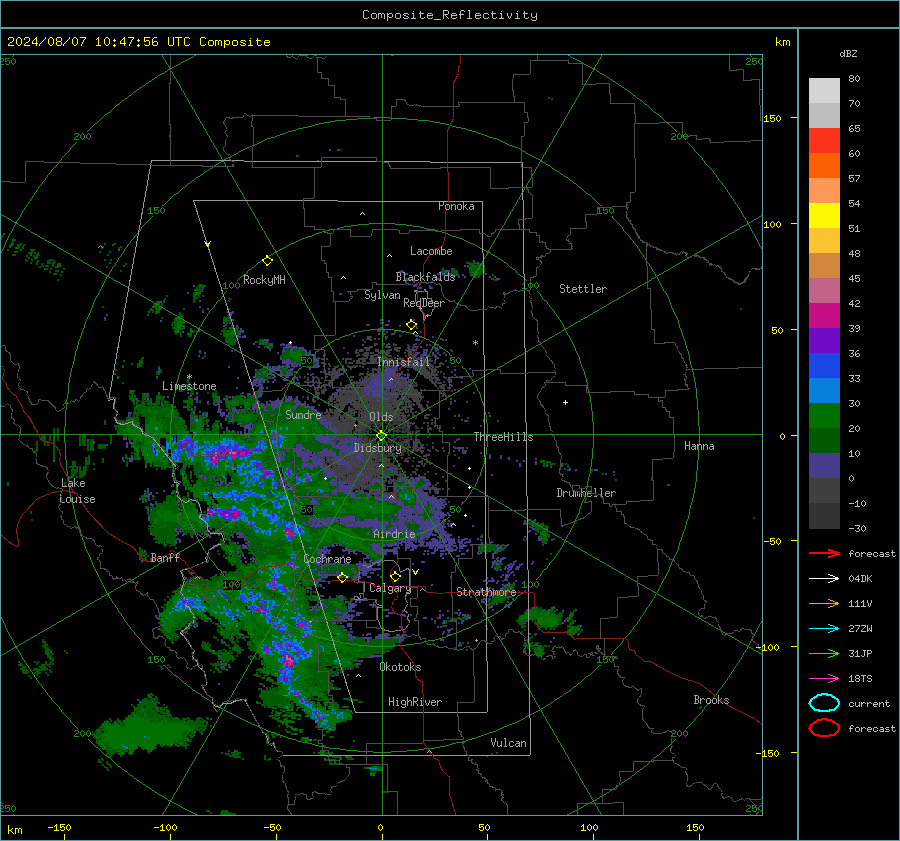Viewport: 900px width, 841px height.
Task: Pick the slate purple 0-10 dBZ swatch
Action: tap(824, 466)
